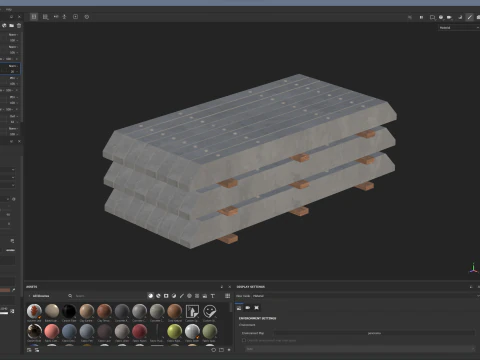Open the Material dropdown at viewport top-right
Image resolution: width=480 pixels, height=360 pixels.
[x=459, y=28]
